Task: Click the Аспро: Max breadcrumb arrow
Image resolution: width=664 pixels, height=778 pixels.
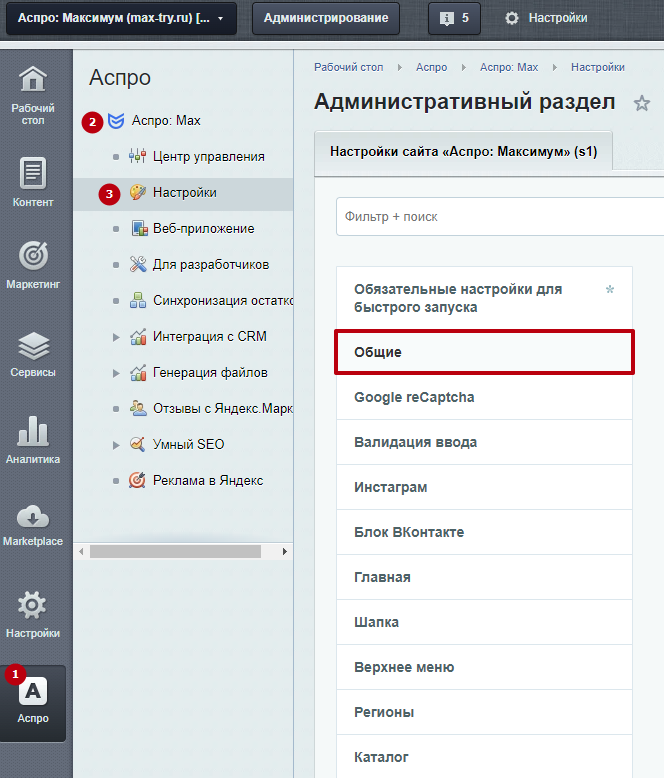Action: coord(554,67)
